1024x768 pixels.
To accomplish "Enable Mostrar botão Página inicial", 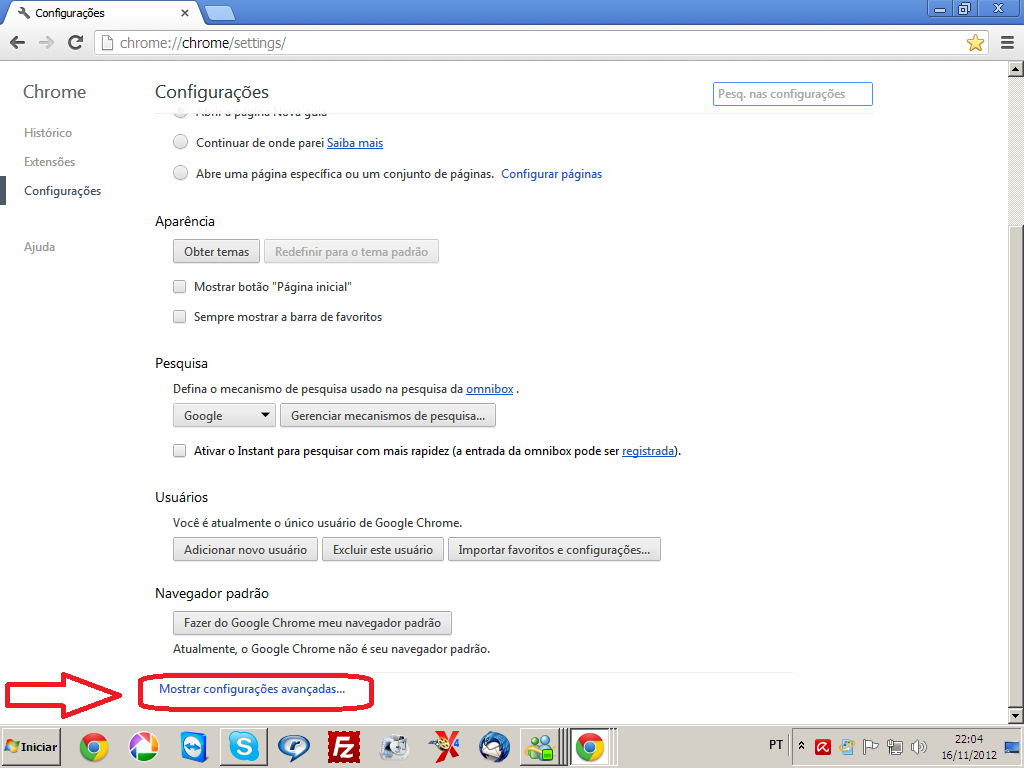I will (x=179, y=287).
